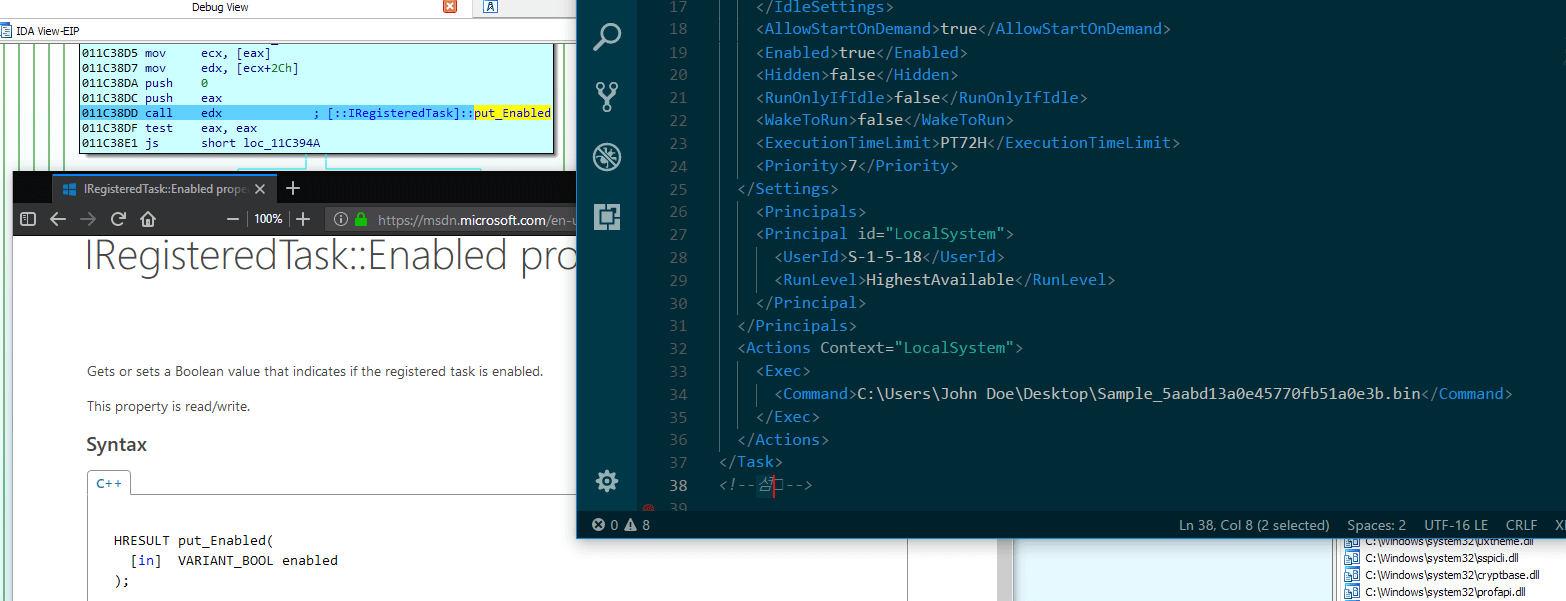Click the mov edx, [ecx+2Ch] instruction
Viewport: 1566px width, 601px height.
coord(190,68)
